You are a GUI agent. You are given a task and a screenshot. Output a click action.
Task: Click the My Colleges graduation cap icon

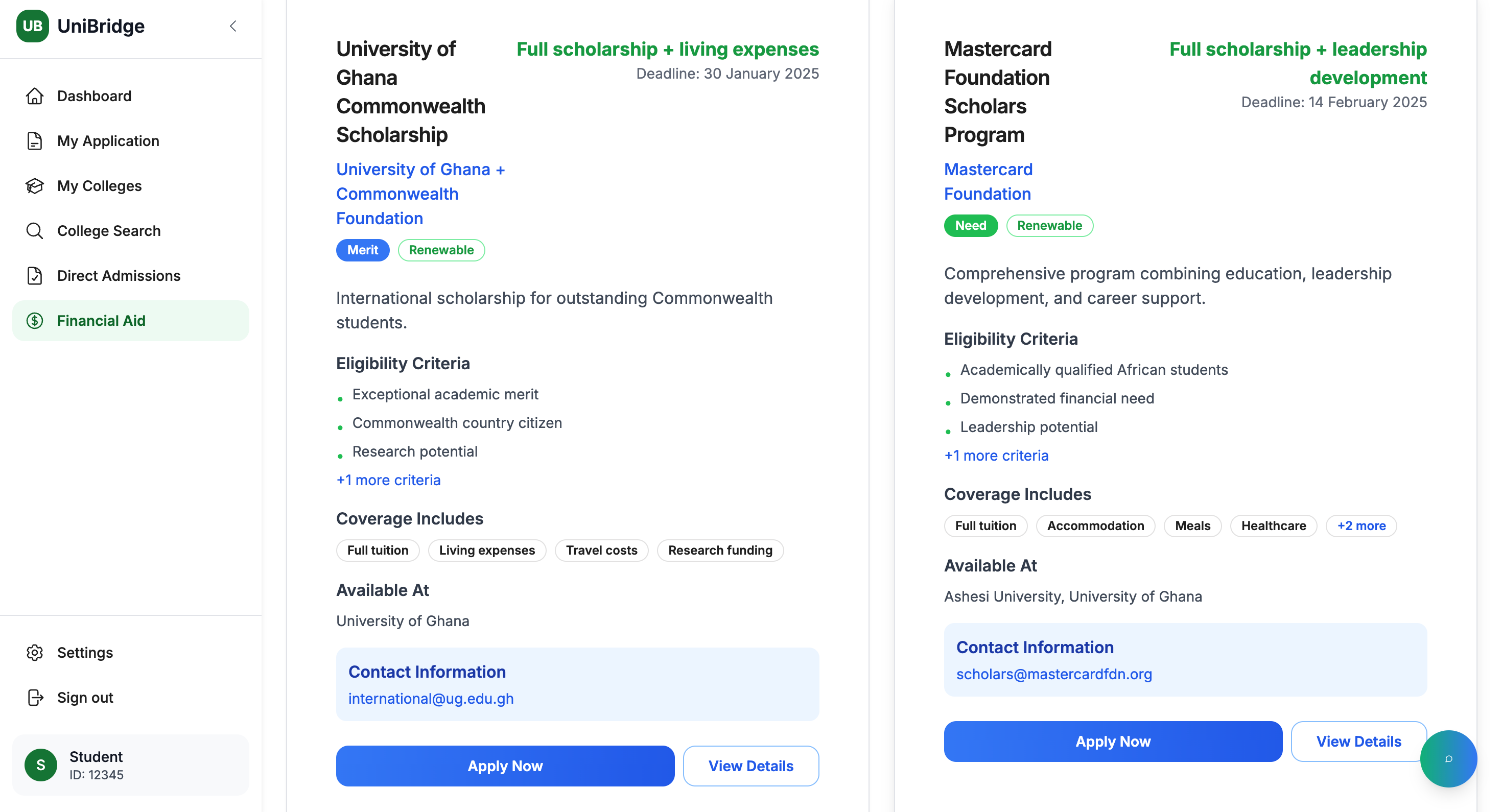pos(35,186)
